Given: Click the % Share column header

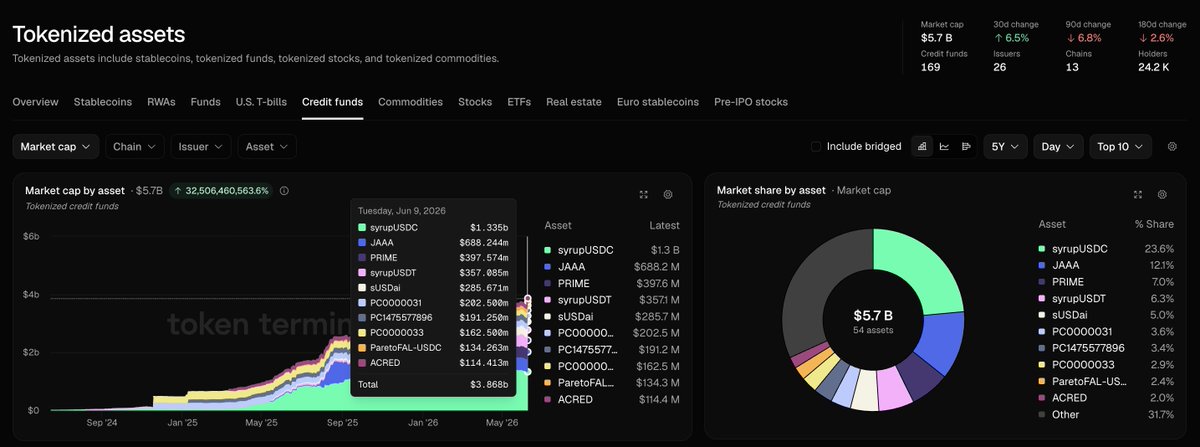Looking at the screenshot, I should coord(1154,225).
